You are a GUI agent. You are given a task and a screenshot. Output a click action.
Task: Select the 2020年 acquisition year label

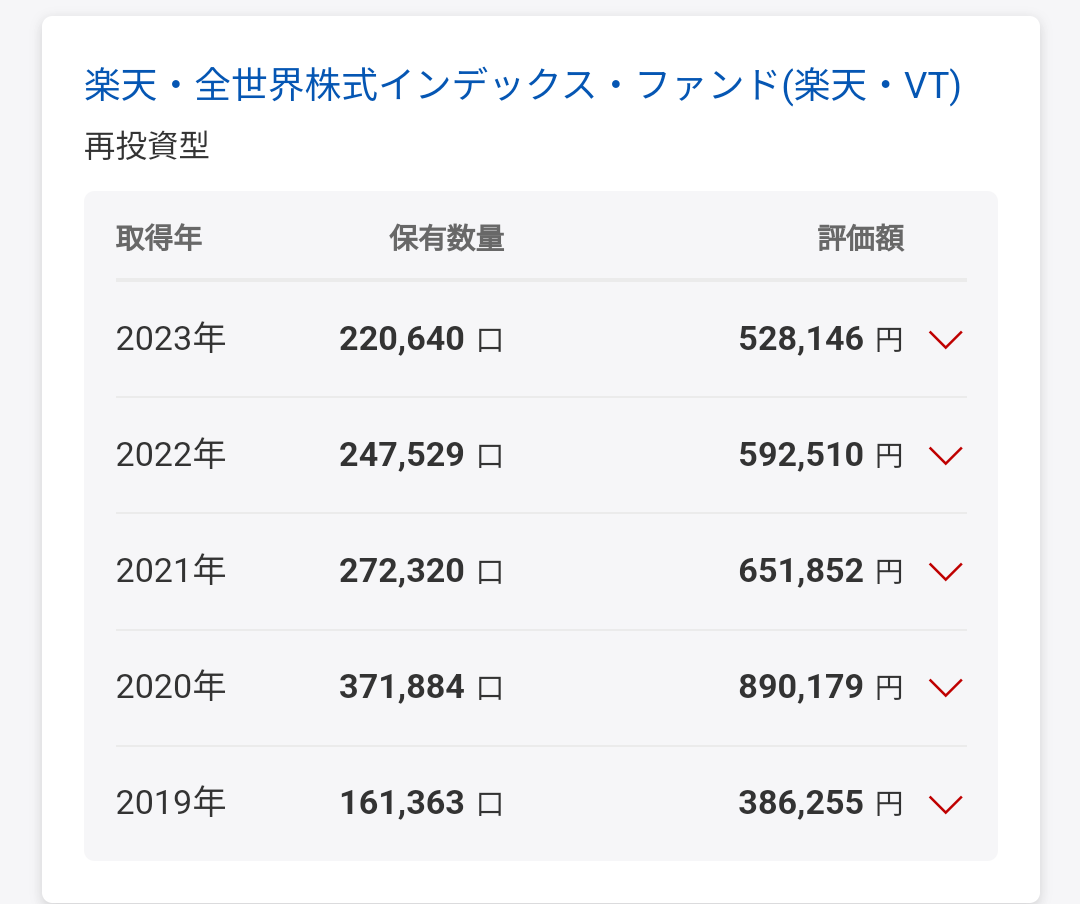coord(171,686)
